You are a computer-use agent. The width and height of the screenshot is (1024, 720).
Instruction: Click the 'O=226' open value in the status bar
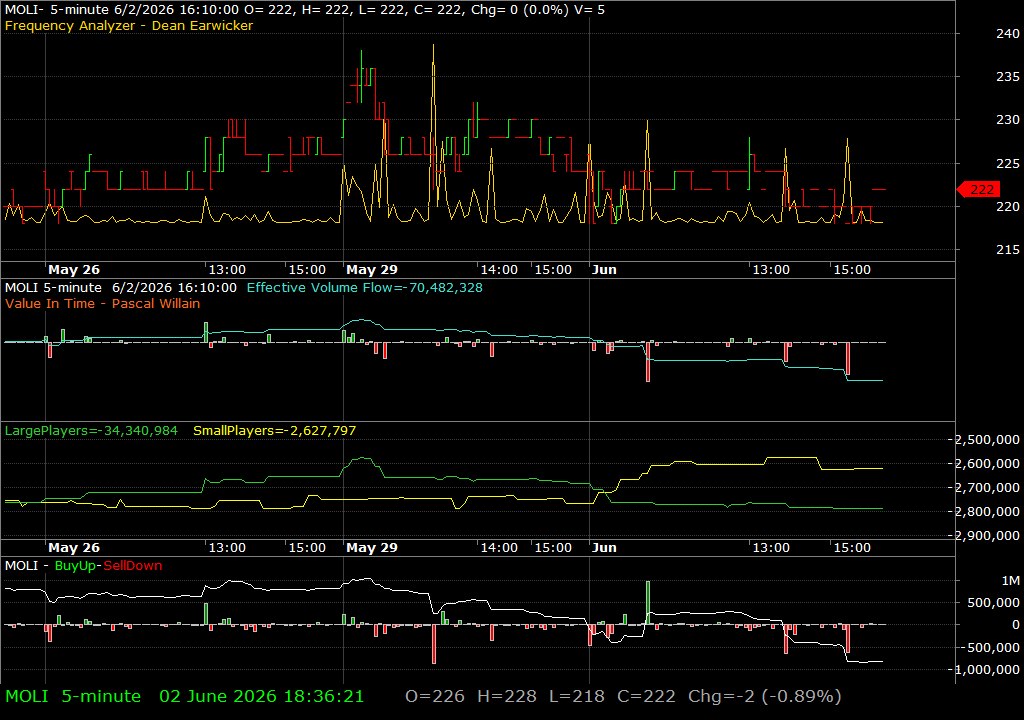[x=435, y=696]
